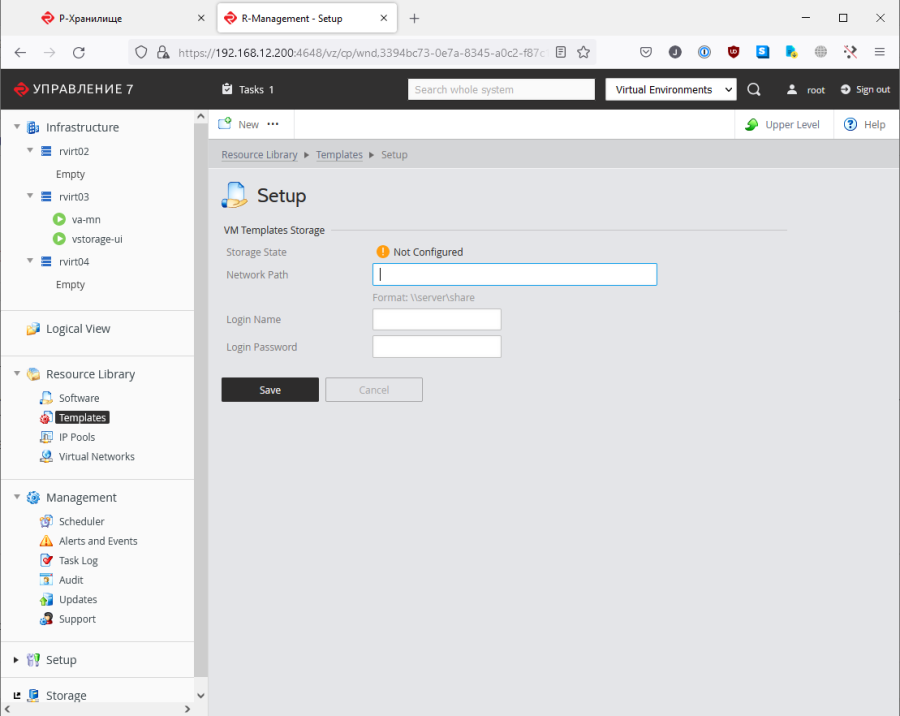Open the Virtual Environments search dropdown
Image resolution: width=900 pixels, height=716 pixels.
pos(670,90)
